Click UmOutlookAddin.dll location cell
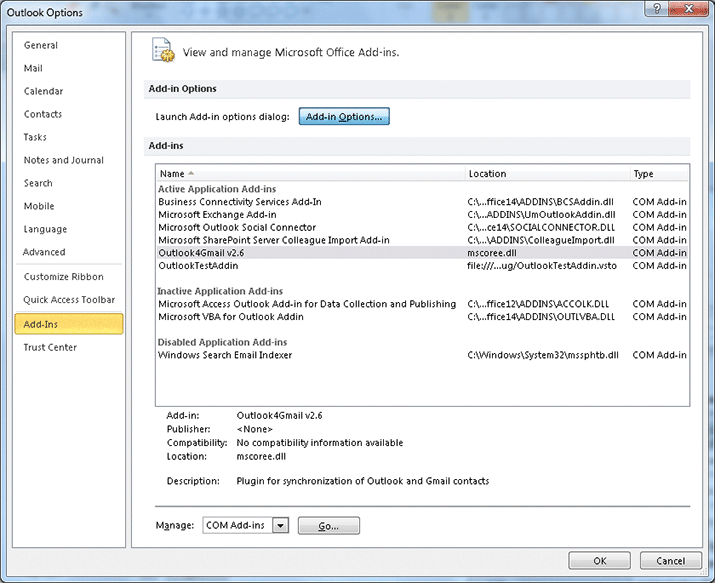 (x=541, y=215)
